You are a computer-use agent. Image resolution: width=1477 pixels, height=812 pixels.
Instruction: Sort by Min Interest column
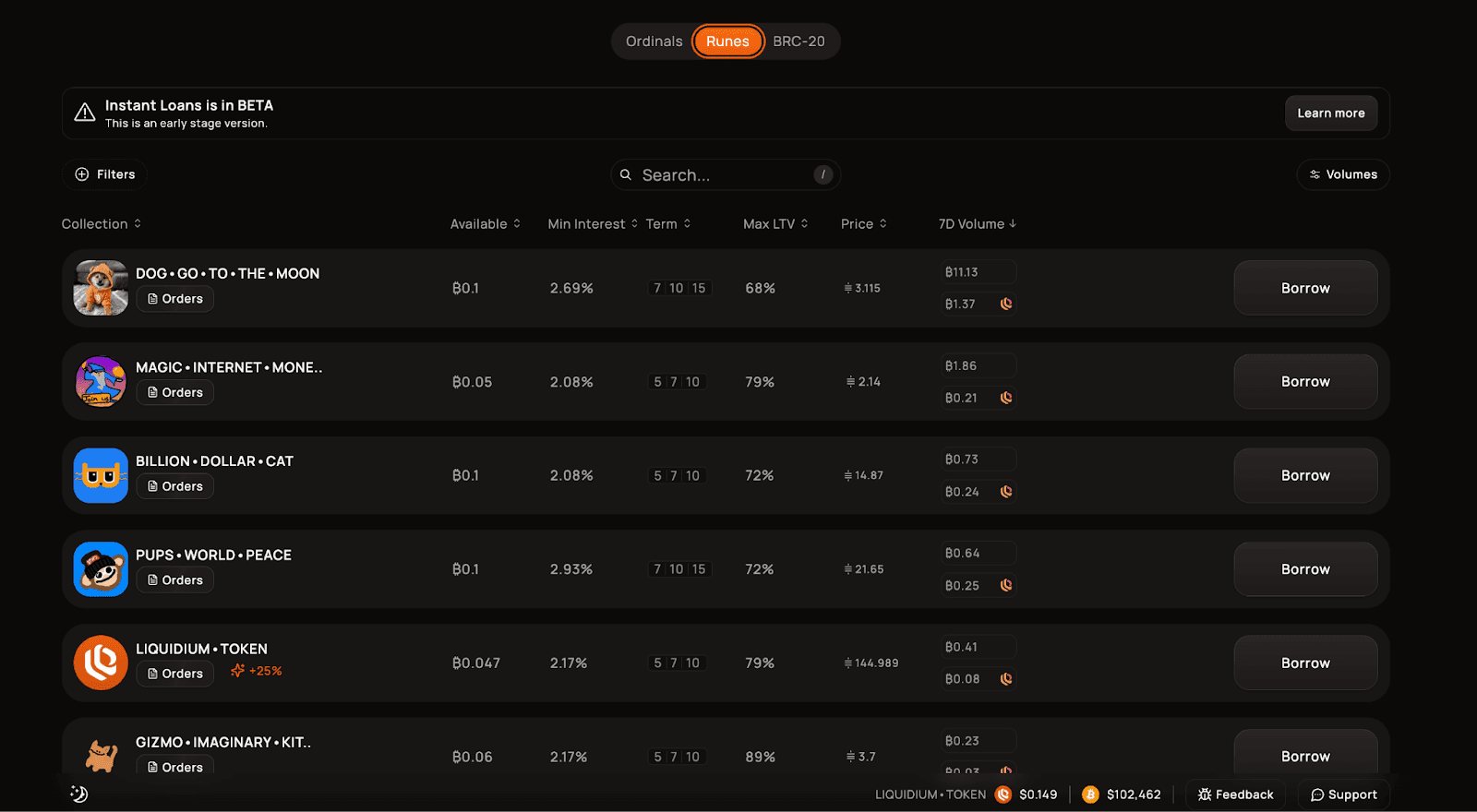click(x=593, y=224)
